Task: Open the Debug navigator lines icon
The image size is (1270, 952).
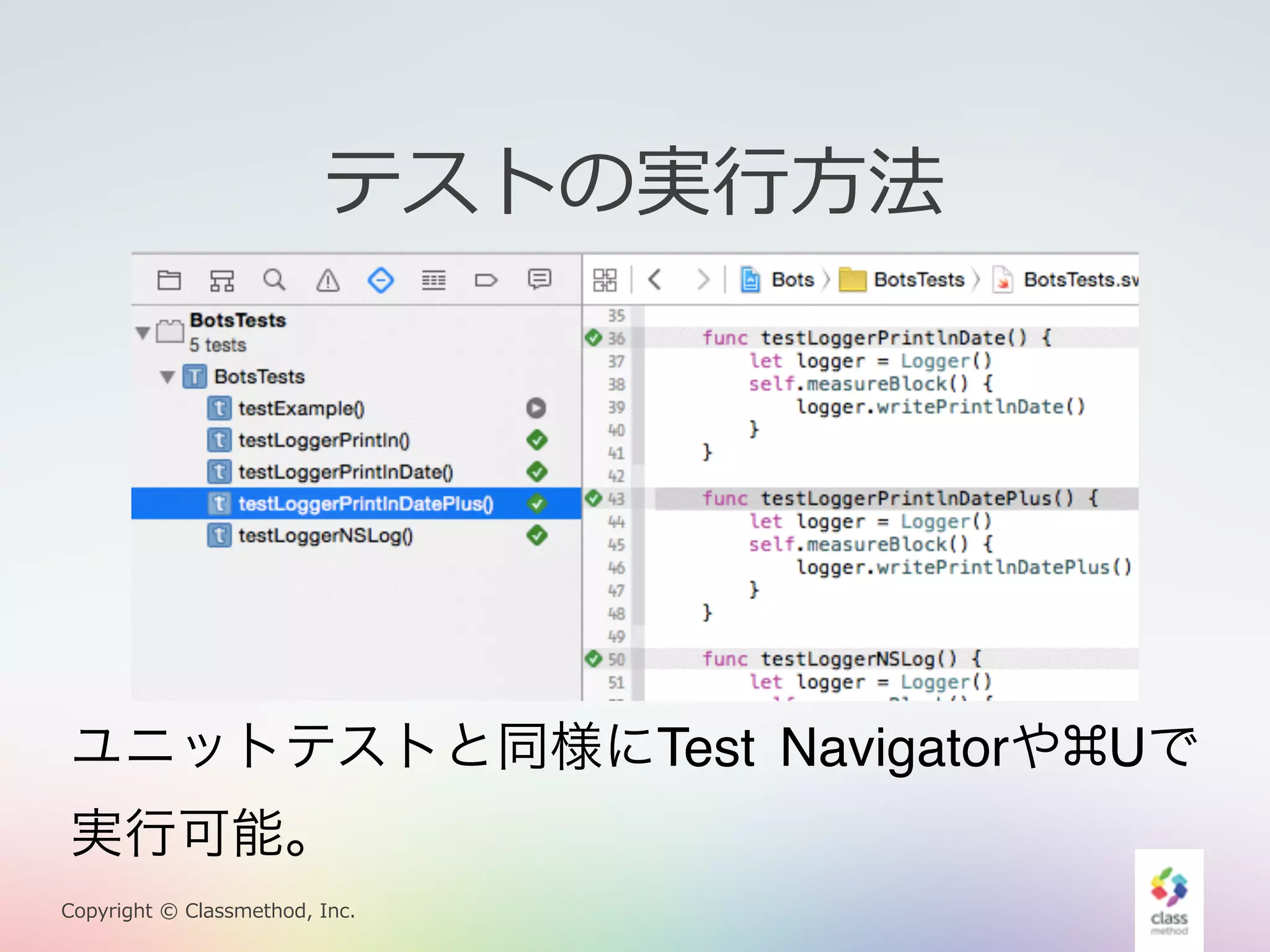Action: click(x=433, y=280)
